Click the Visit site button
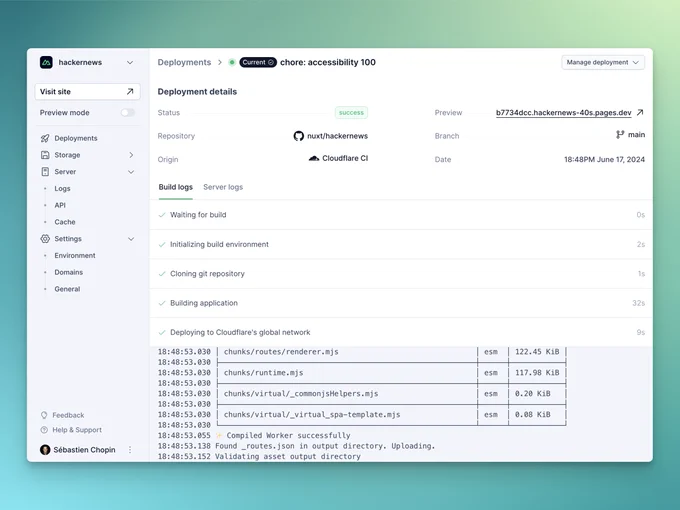 pyautogui.click(x=87, y=92)
